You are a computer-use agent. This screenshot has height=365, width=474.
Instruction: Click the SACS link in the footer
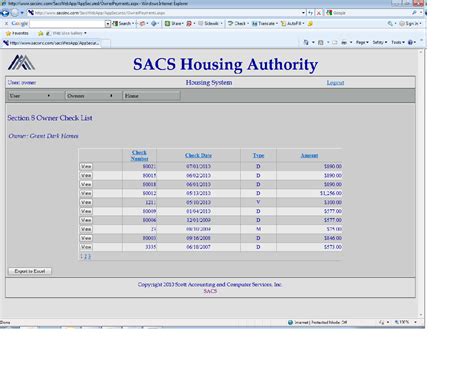(210, 291)
